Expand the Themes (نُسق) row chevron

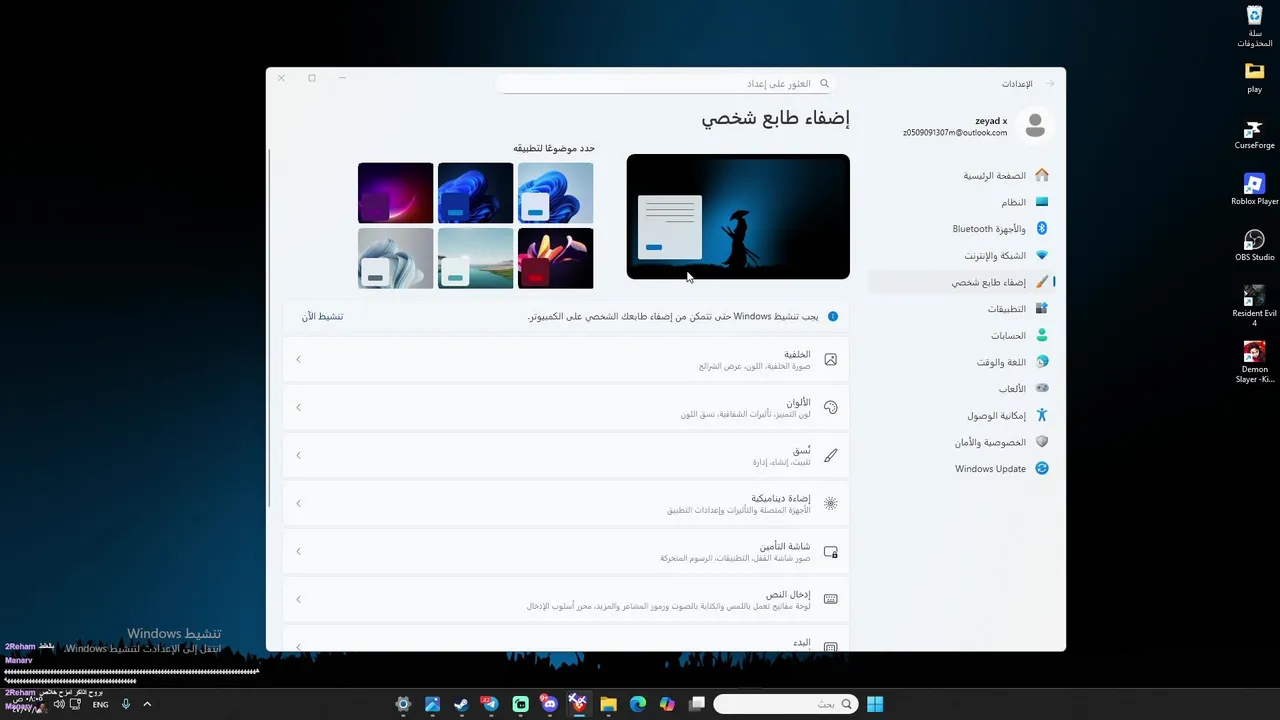(x=298, y=455)
